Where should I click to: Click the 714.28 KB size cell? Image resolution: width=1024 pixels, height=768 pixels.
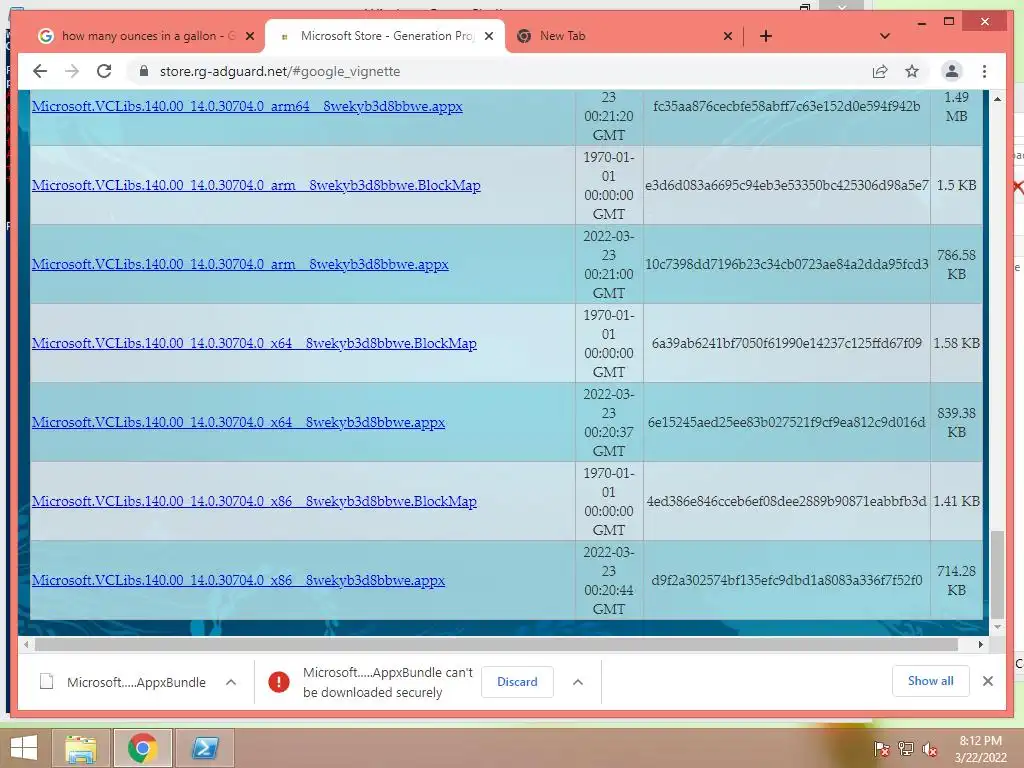click(x=956, y=581)
